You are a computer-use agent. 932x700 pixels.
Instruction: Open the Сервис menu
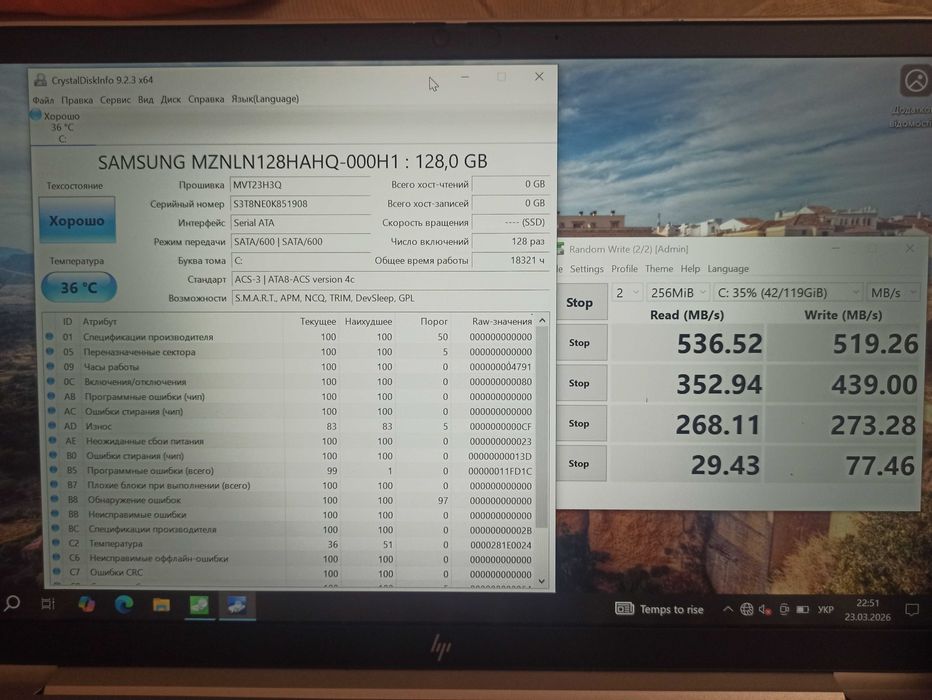(115, 99)
